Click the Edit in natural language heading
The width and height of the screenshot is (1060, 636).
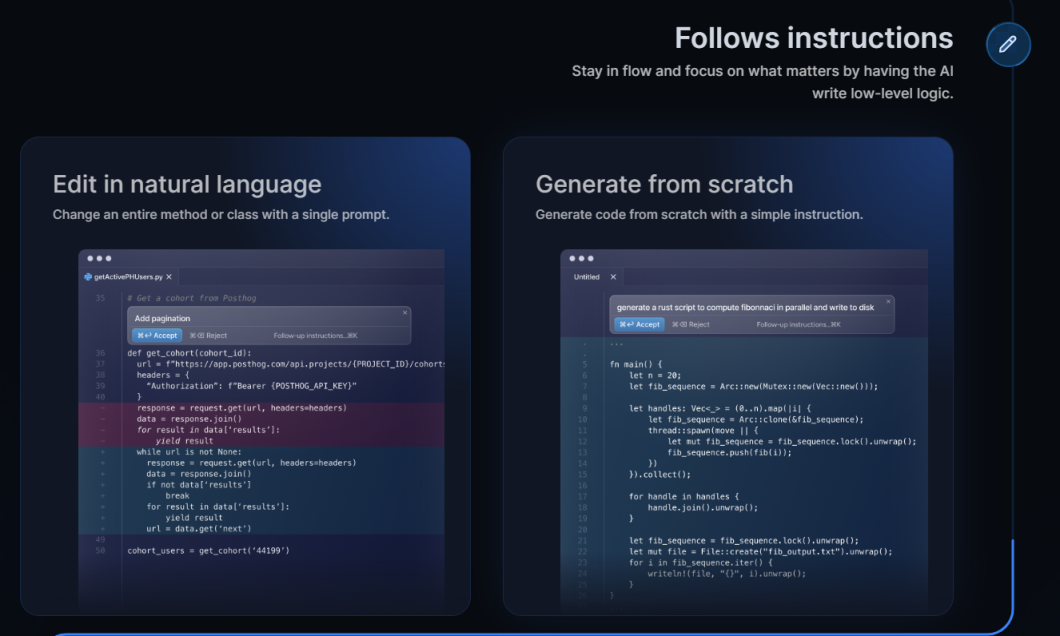(187, 184)
